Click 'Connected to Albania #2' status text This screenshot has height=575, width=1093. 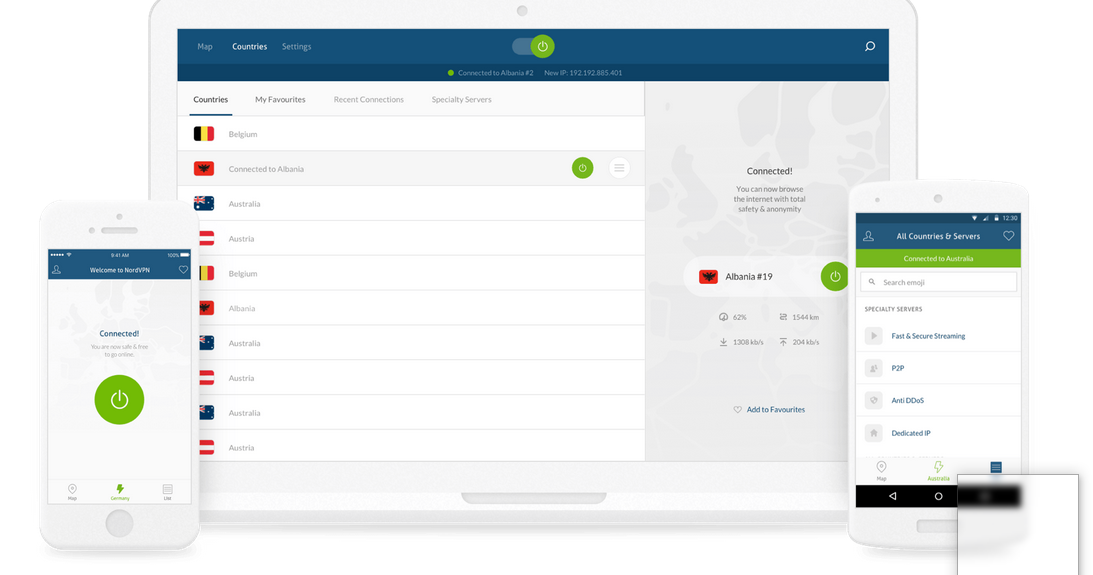[x=496, y=73]
